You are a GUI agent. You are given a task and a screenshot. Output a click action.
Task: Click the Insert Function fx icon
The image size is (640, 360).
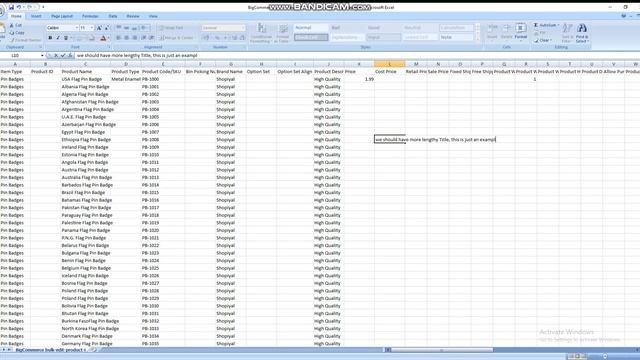point(70,56)
